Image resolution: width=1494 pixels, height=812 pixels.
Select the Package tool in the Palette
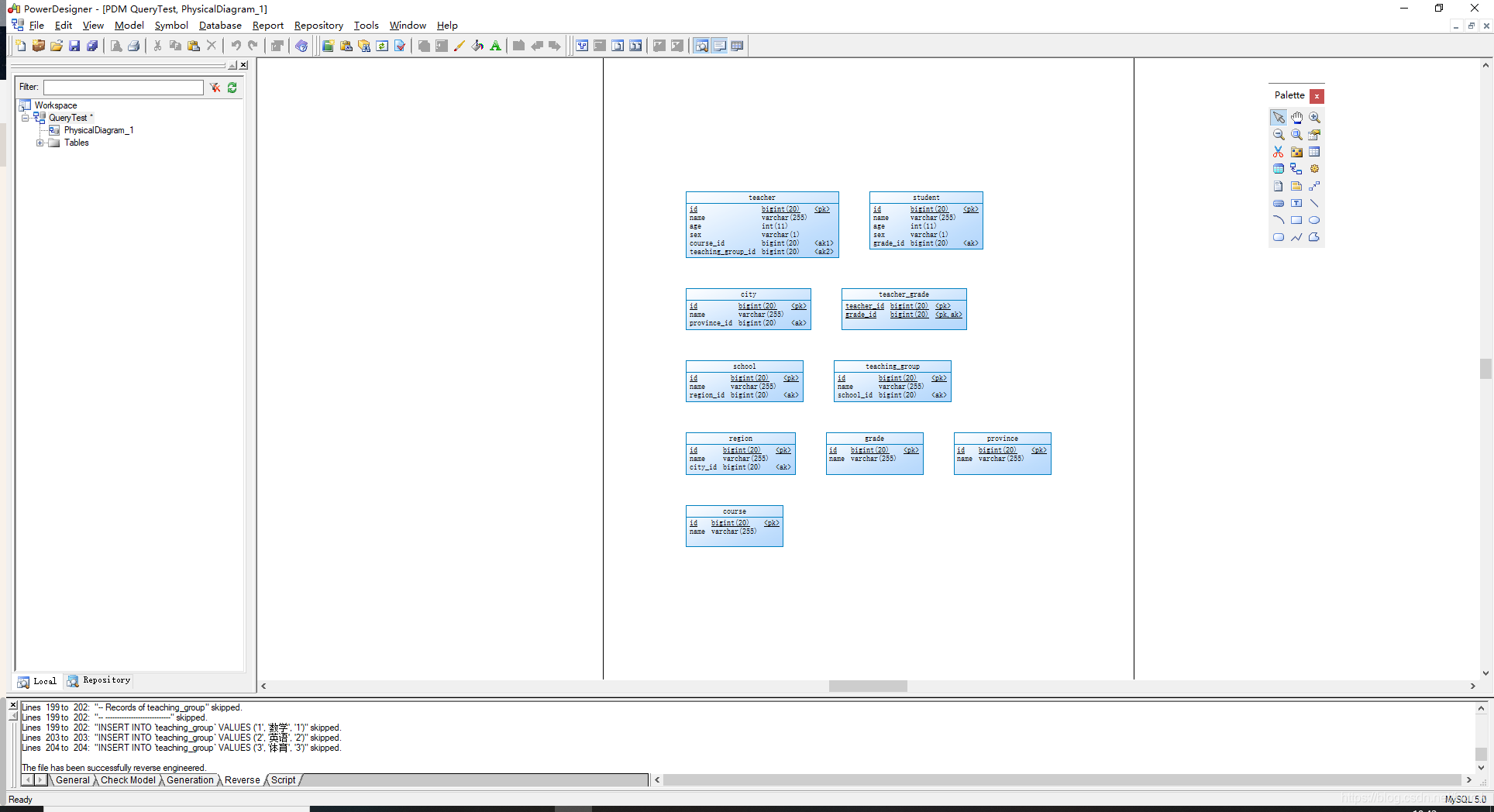1296,152
